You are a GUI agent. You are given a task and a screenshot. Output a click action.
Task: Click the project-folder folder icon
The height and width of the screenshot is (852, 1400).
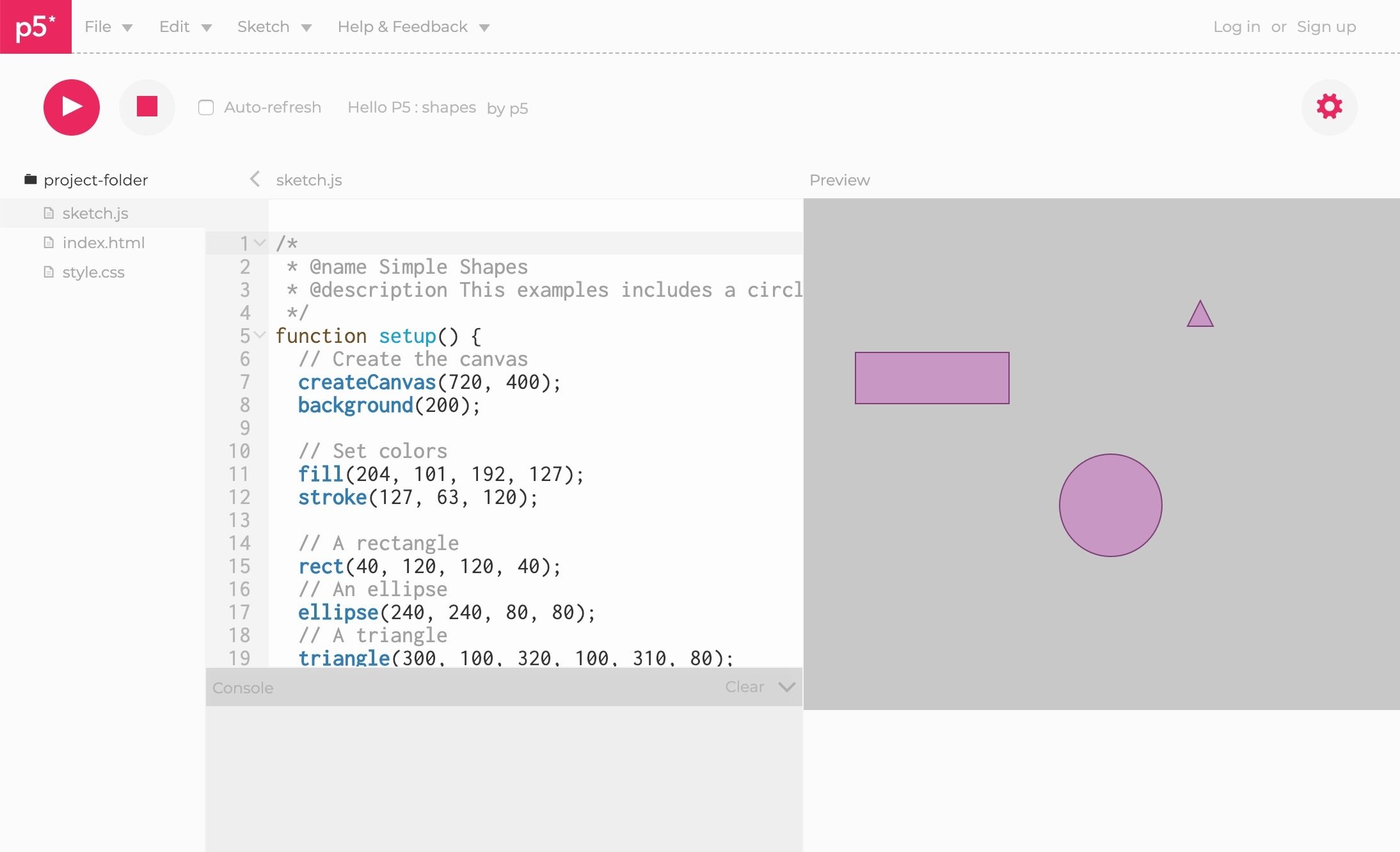30,180
